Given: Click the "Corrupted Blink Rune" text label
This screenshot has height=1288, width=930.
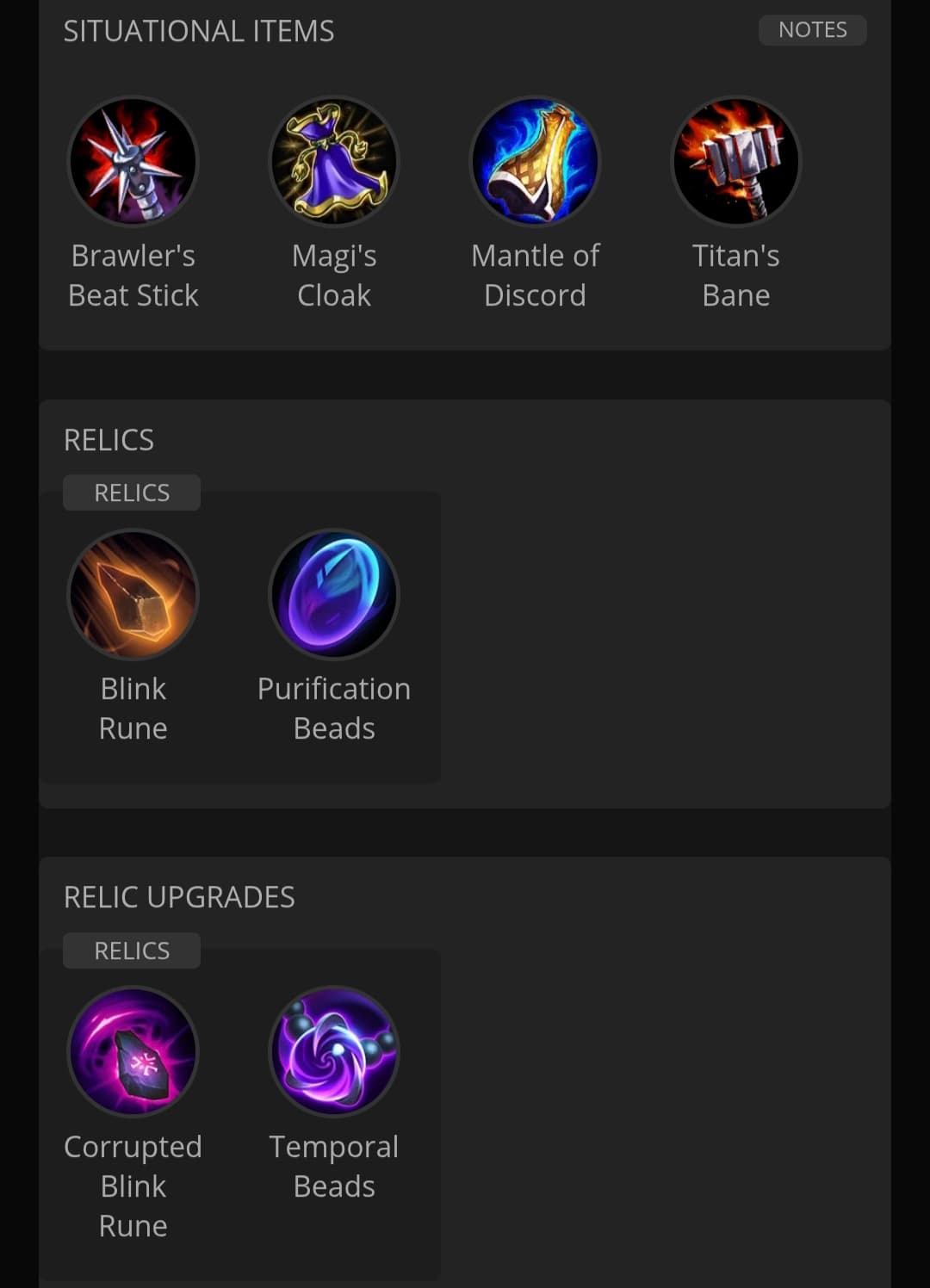Looking at the screenshot, I should point(133,1186).
